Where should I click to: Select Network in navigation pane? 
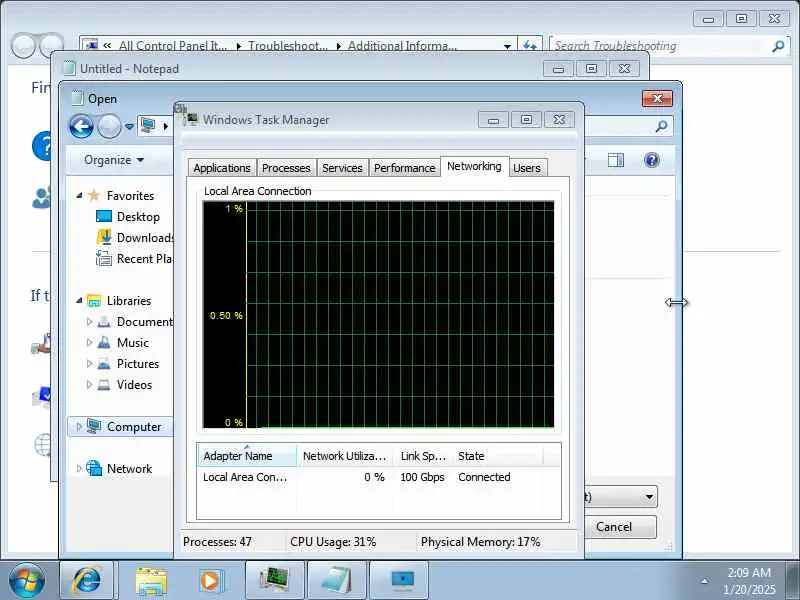tap(129, 468)
